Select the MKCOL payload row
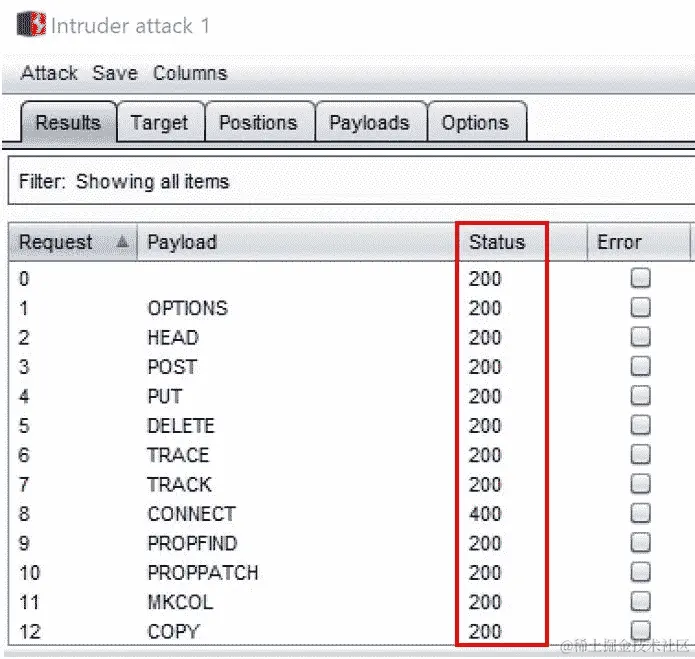Screen dimensions: 695x659 [350, 602]
